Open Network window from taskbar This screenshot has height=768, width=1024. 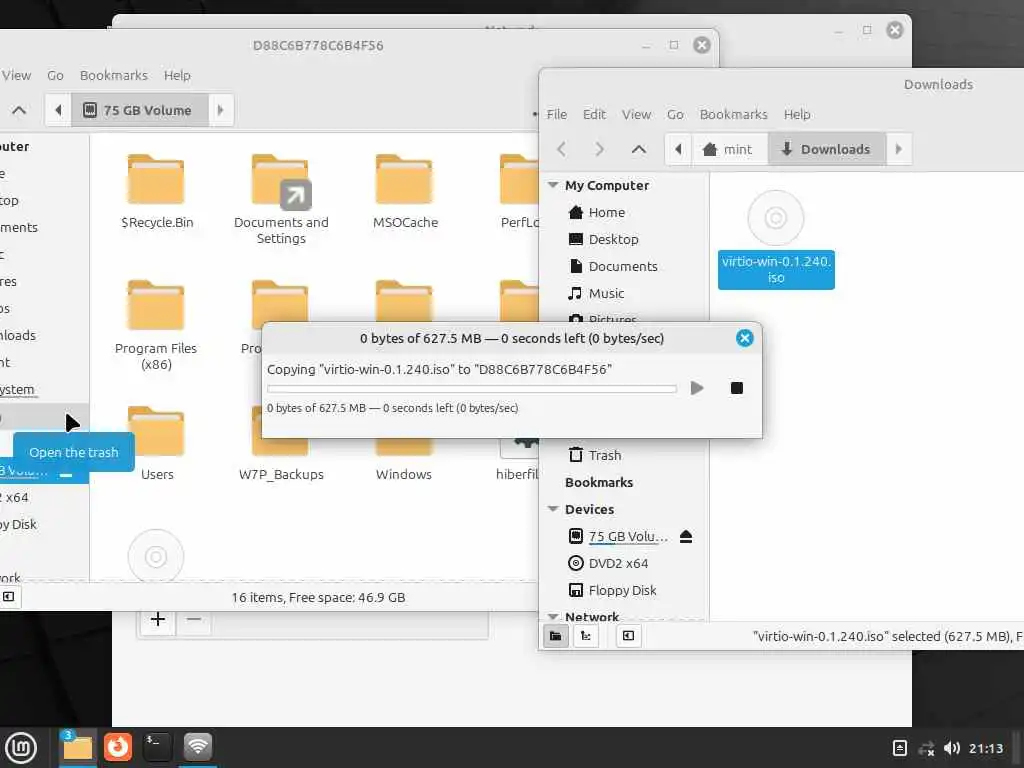point(197,747)
